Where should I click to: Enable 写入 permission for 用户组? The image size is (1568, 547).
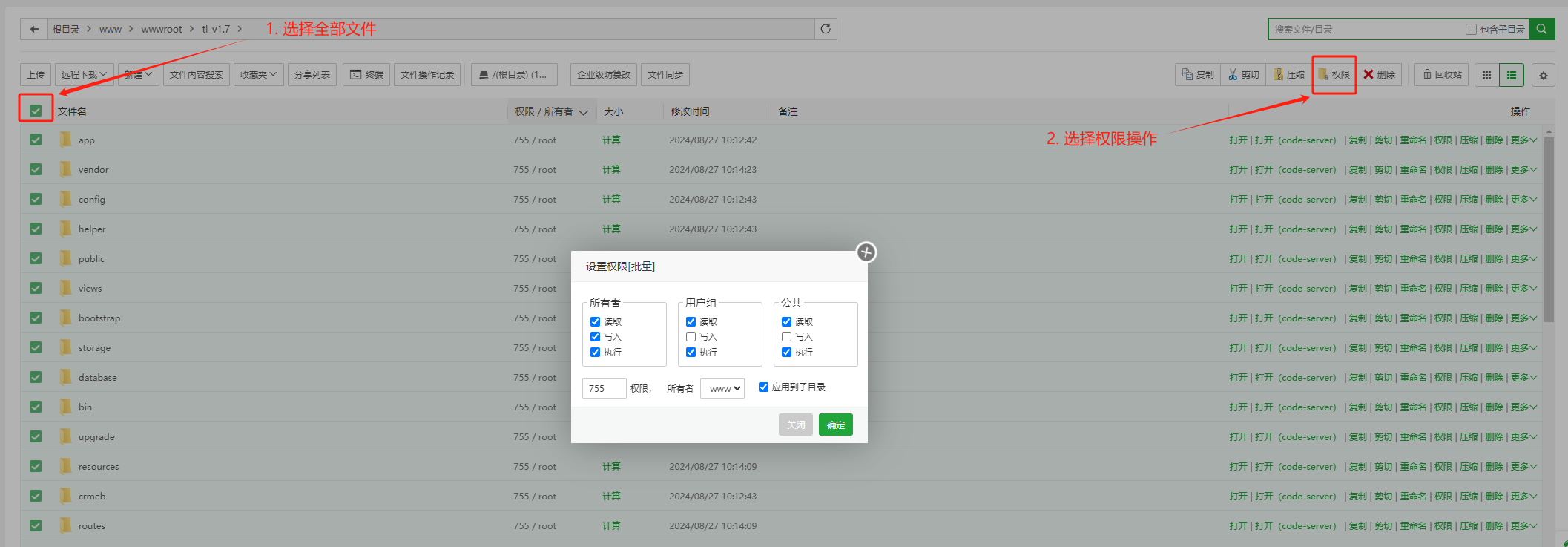pyautogui.click(x=691, y=337)
